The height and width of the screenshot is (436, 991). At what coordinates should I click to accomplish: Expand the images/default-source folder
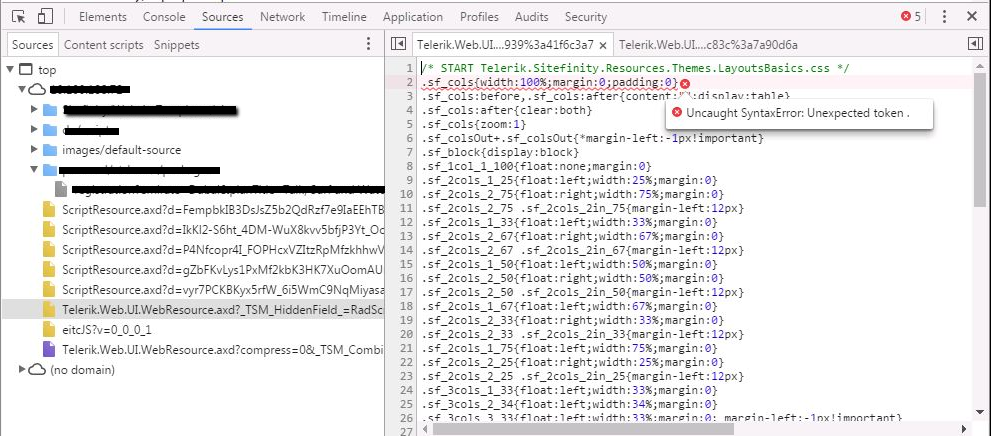35,150
